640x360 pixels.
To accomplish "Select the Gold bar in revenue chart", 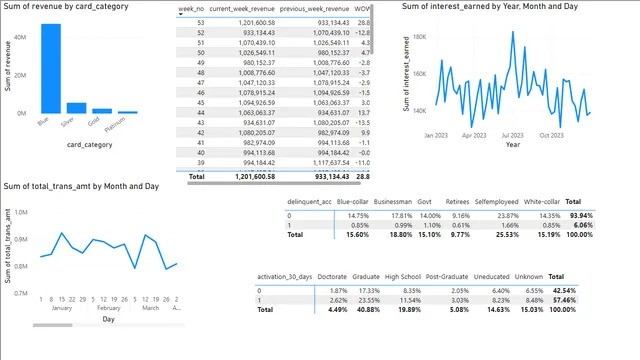I will (102, 111).
